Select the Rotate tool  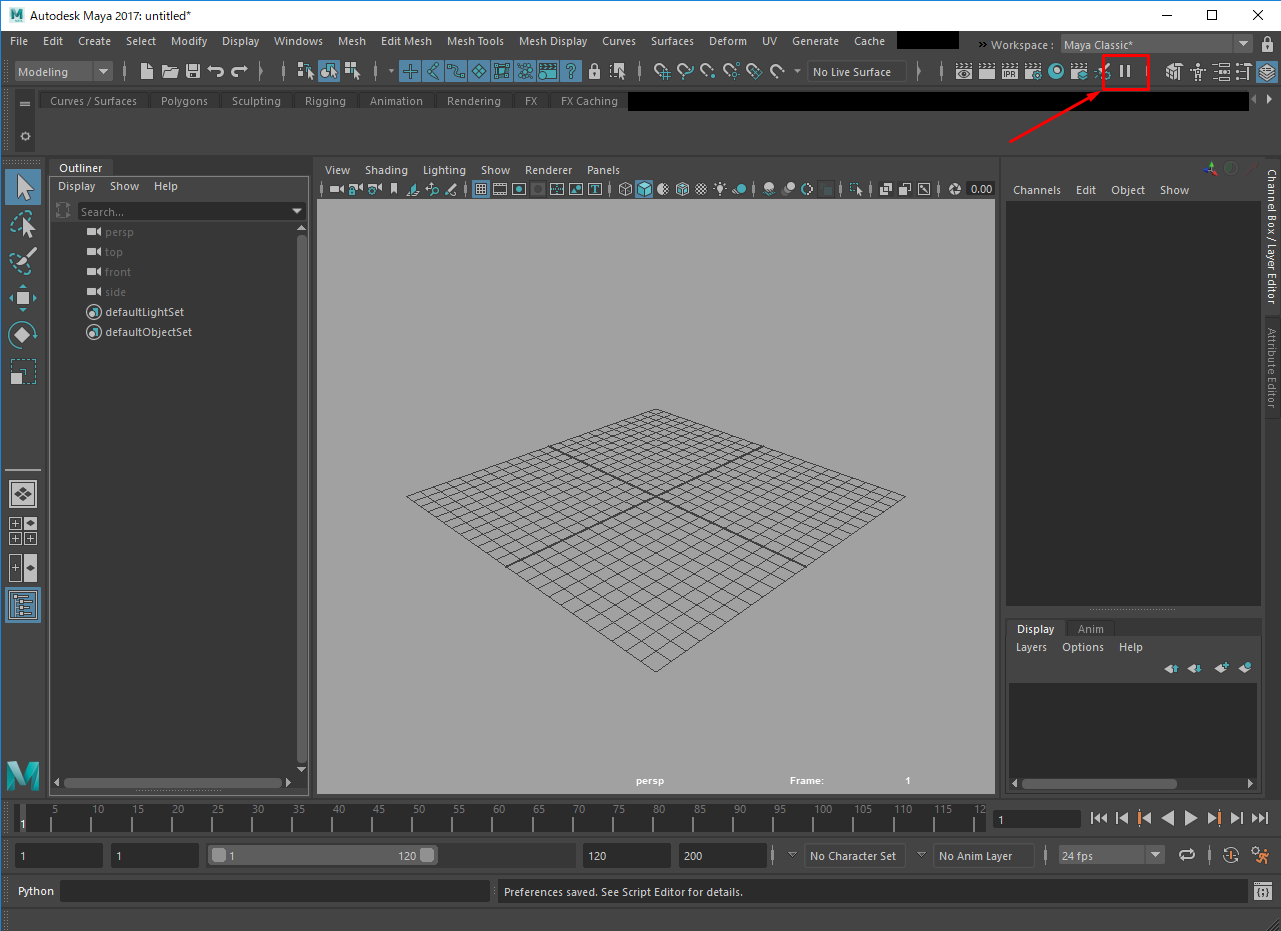(23, 335)
